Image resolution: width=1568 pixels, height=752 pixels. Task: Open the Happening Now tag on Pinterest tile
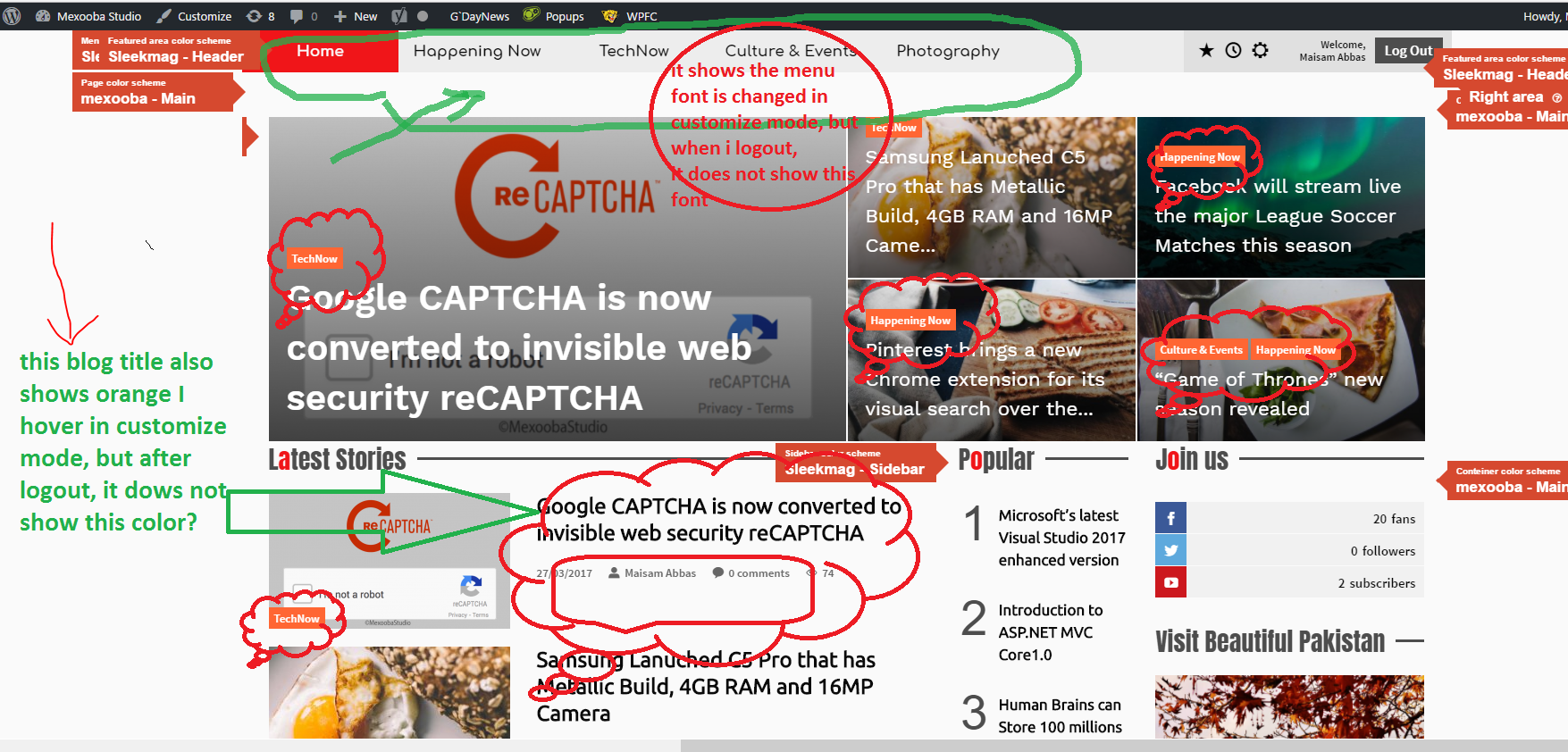pyautogui.click(x=910, y=321)
